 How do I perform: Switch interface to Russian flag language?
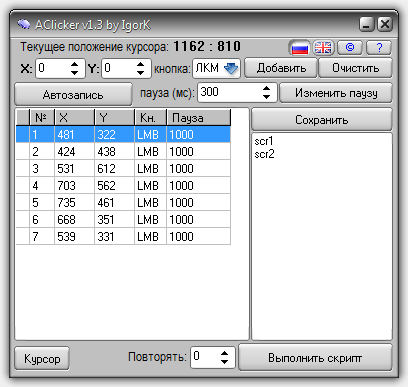click(299, 48)
